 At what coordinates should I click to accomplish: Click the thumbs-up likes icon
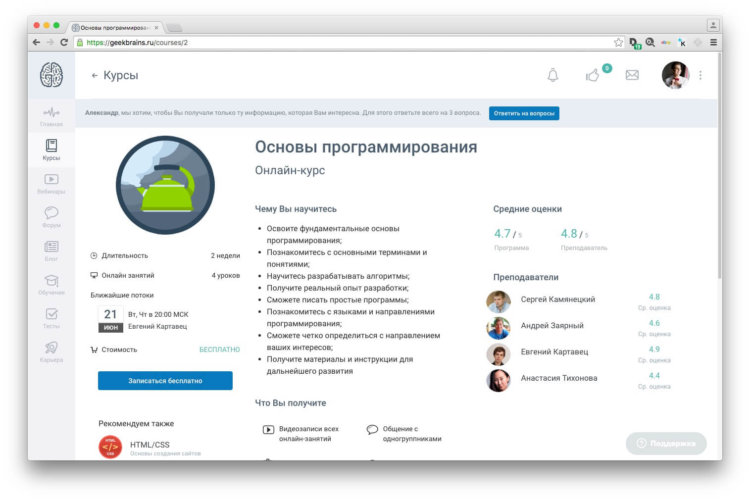[x=592, y=75]
